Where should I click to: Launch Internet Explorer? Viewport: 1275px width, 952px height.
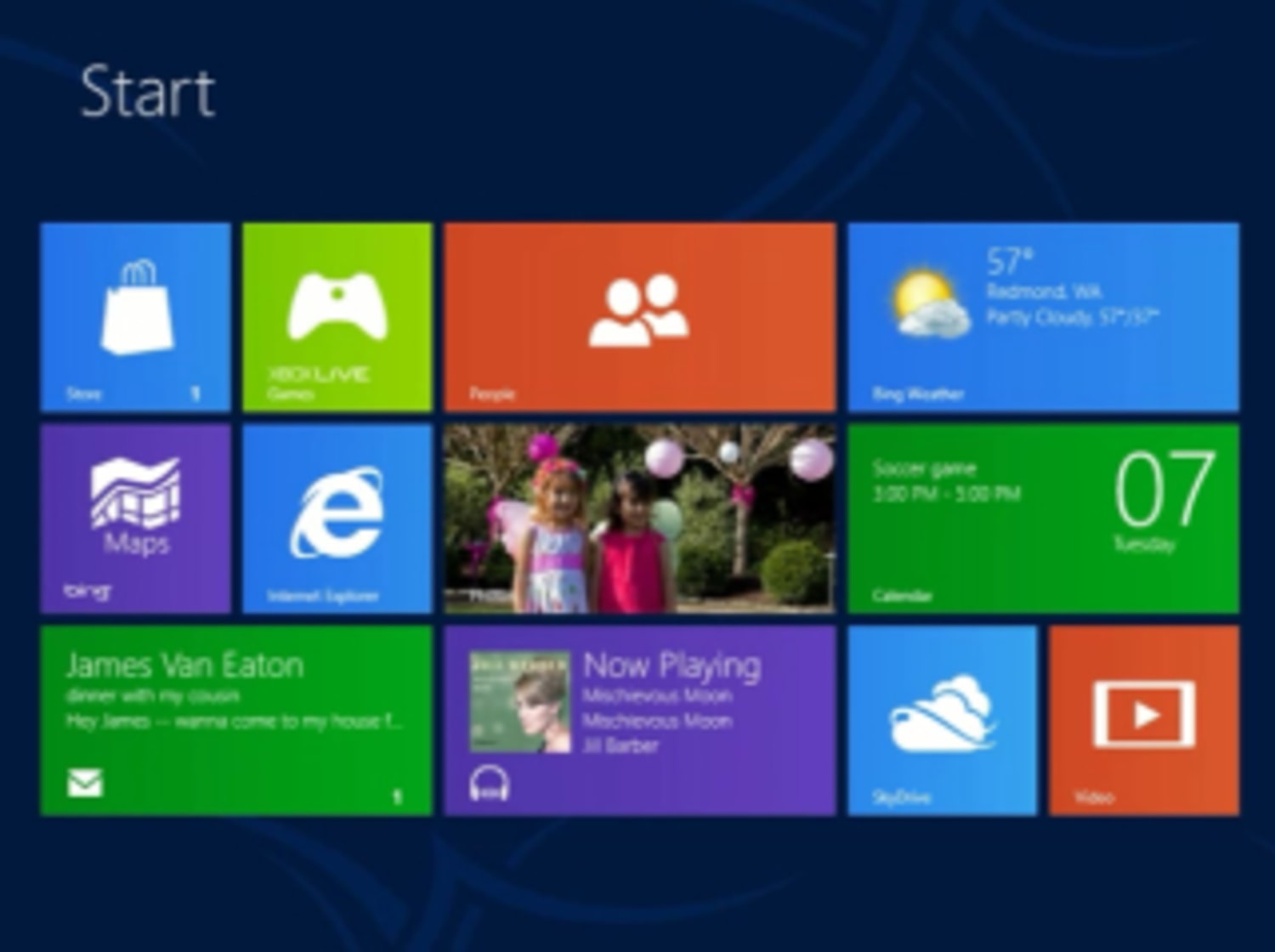tap(337, 518)
